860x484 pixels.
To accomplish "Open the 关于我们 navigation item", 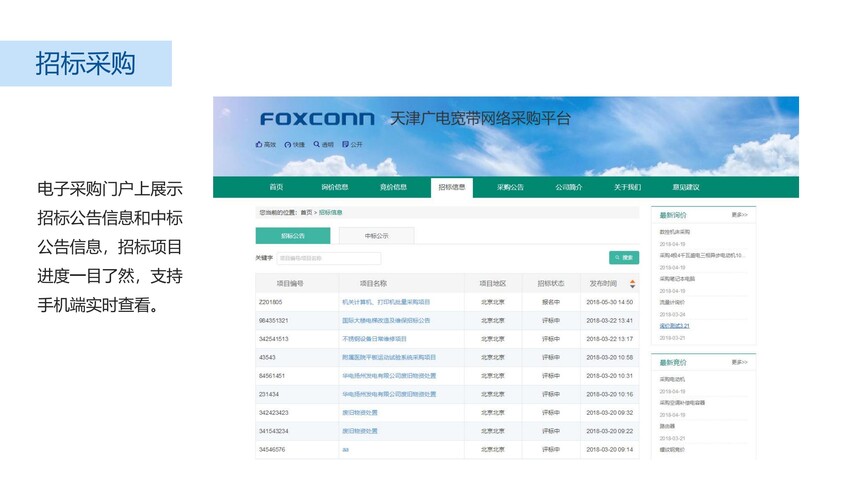I will coord(627,187).
